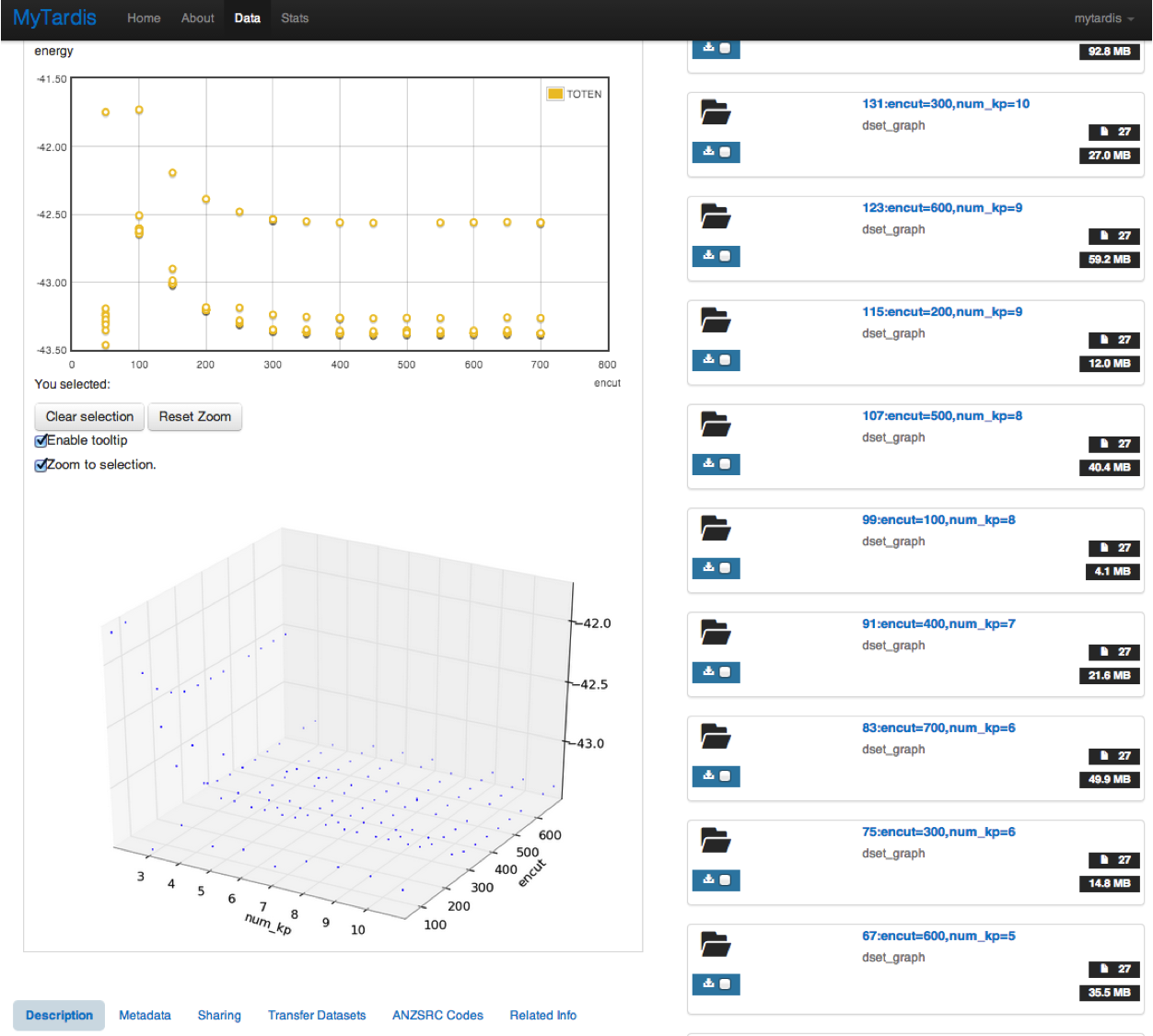The height and width of the screenshot is (1036, 1153).
Task: Click the download icon for dataset 123:encut=600,num_kp=9
Action: (x=708, y=255)
